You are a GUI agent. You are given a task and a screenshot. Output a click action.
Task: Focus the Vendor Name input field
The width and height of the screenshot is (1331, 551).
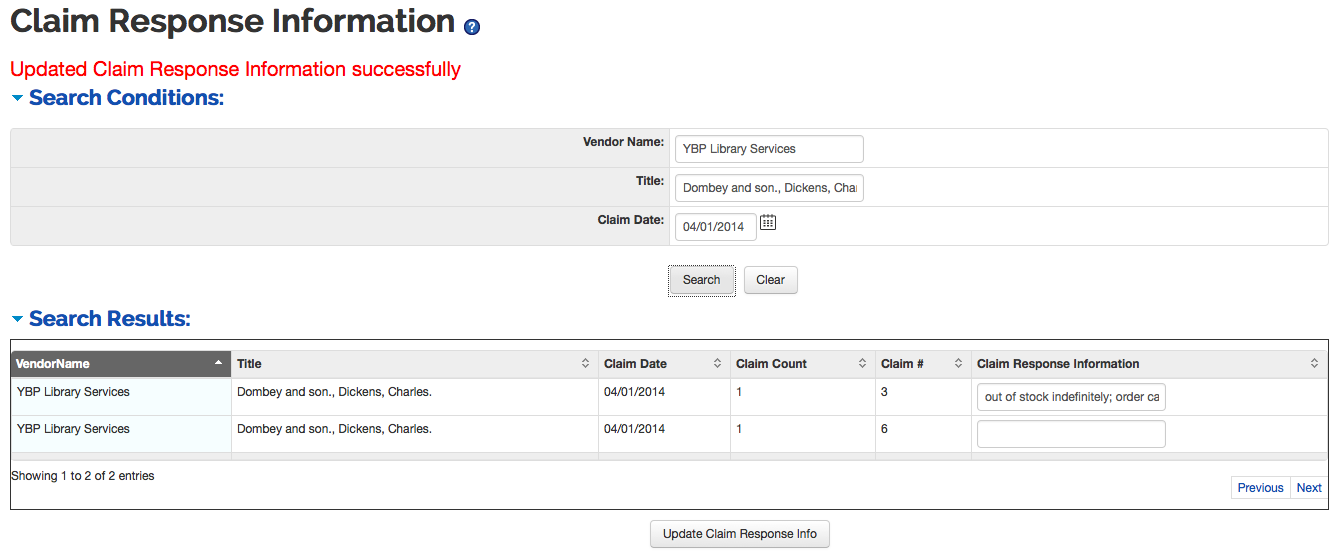coord(768,149)
